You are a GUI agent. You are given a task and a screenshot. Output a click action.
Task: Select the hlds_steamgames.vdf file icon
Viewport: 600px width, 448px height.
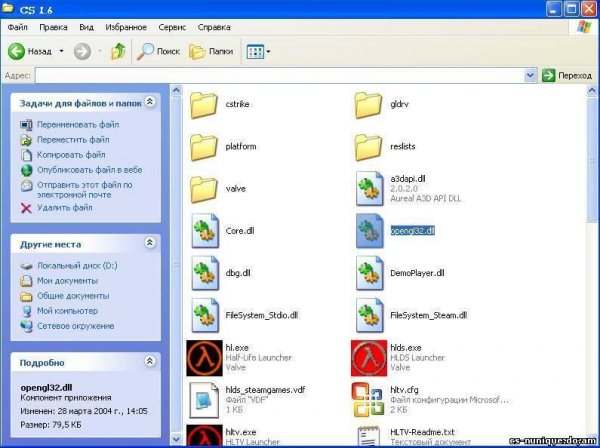(x=204, y=400)
